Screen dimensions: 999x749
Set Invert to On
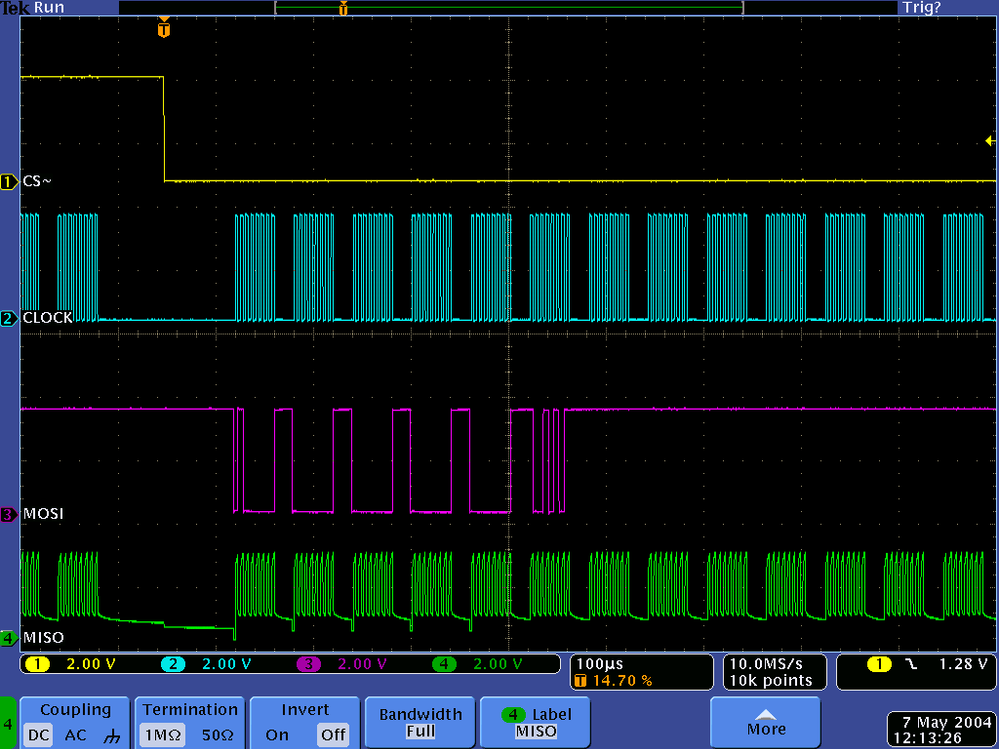277,735
